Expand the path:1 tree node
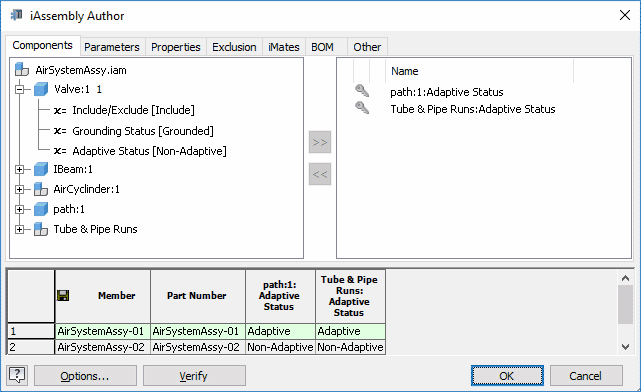This screenshot has width=641, height=392. coord(20,209)
